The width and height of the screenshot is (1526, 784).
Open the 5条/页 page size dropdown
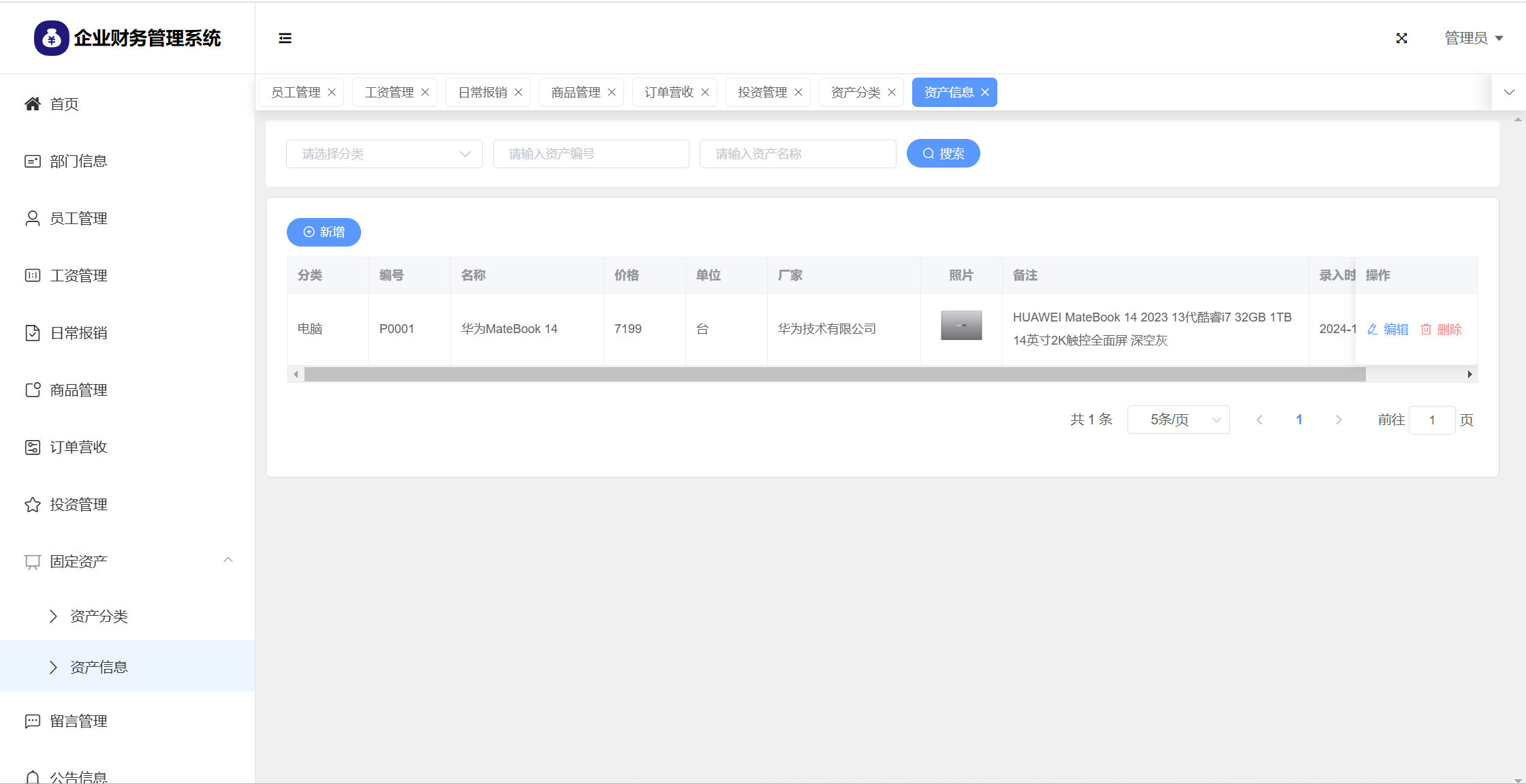pos(1178,420)
